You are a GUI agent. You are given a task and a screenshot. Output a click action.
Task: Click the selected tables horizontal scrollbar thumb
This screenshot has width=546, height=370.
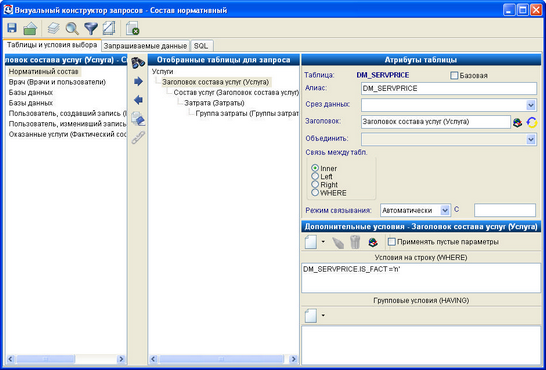[221, 359]
